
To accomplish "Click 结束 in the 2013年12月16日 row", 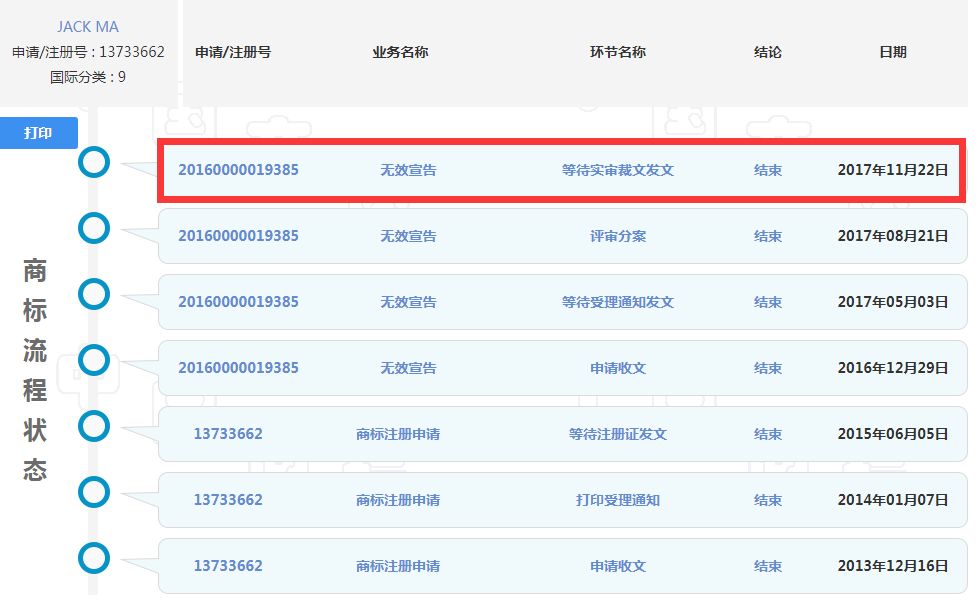I will [767, 566].
